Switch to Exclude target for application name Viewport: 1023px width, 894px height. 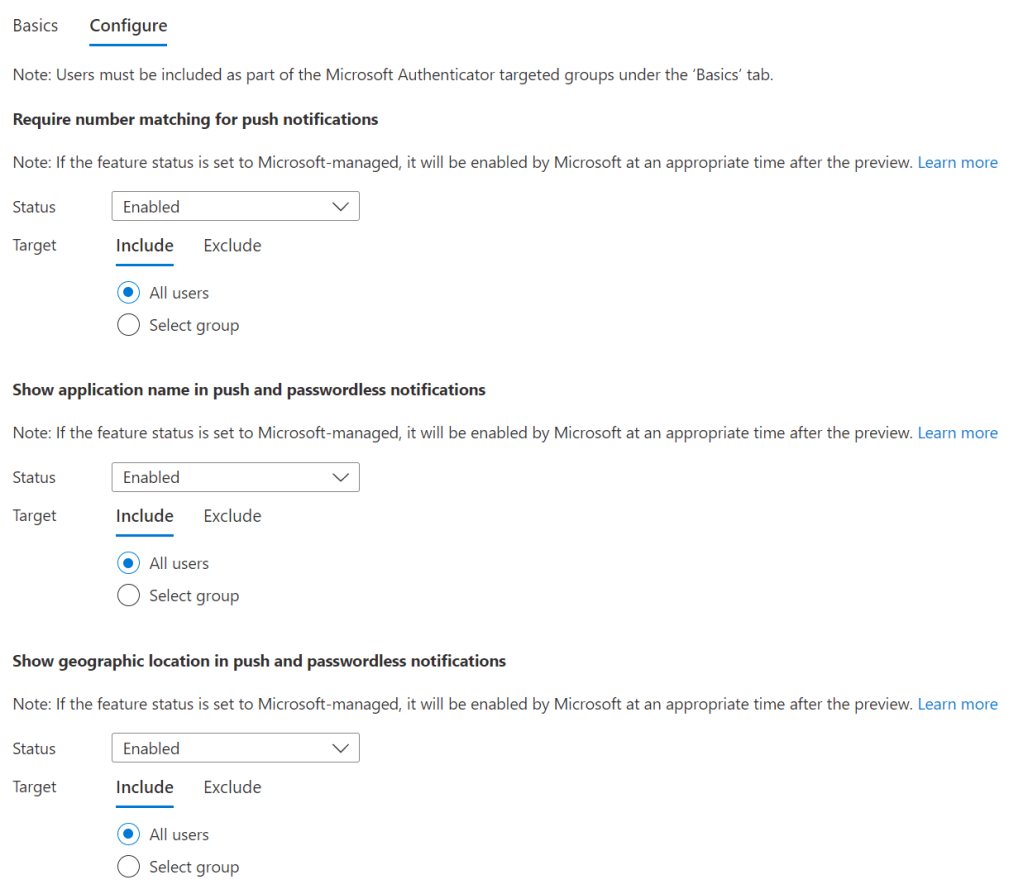232,517
